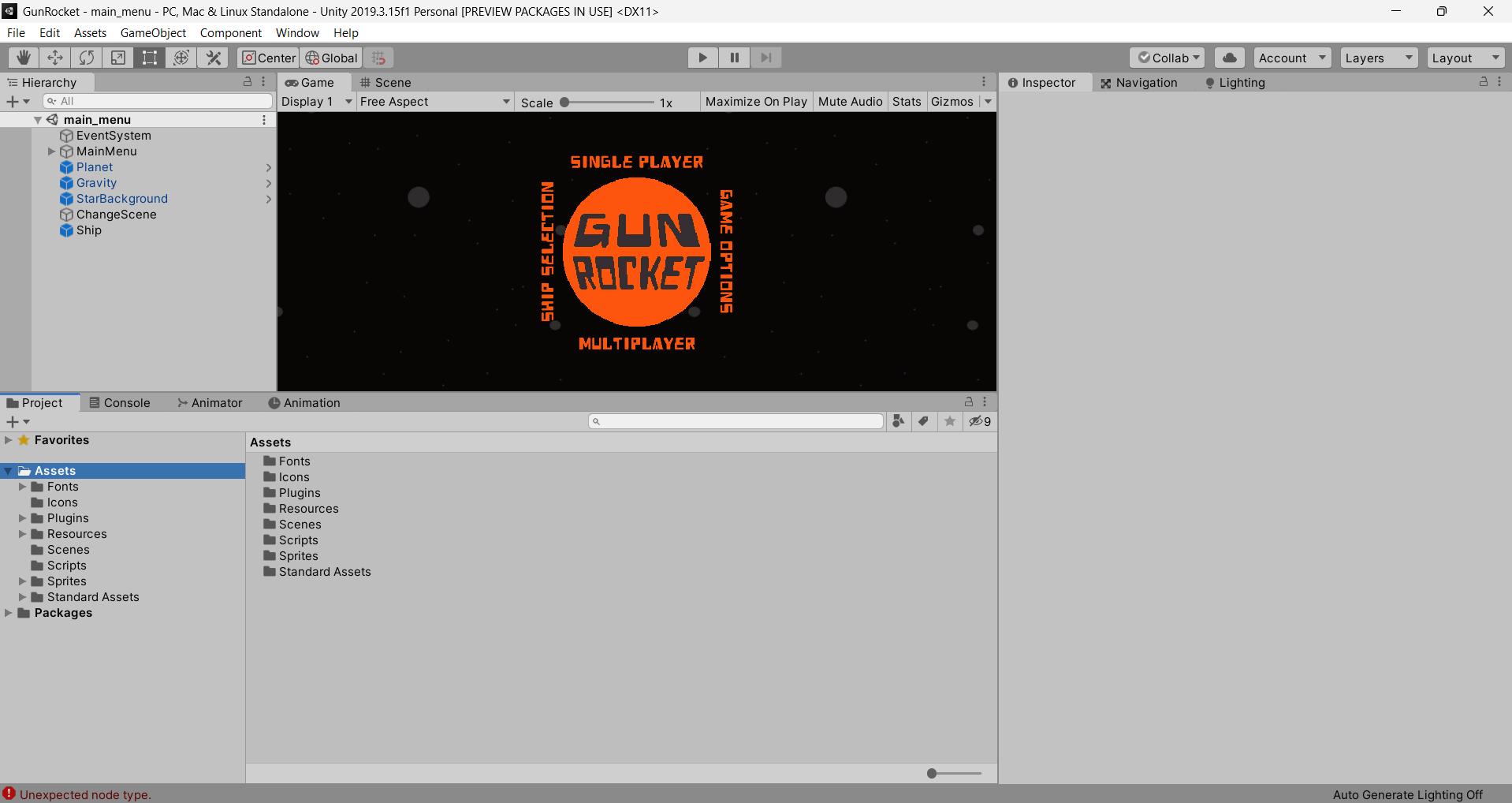Viewport: 1512px width, 803px height.
Task: Open Gizmos dropdown arrow
Action: tap(988, 102)
